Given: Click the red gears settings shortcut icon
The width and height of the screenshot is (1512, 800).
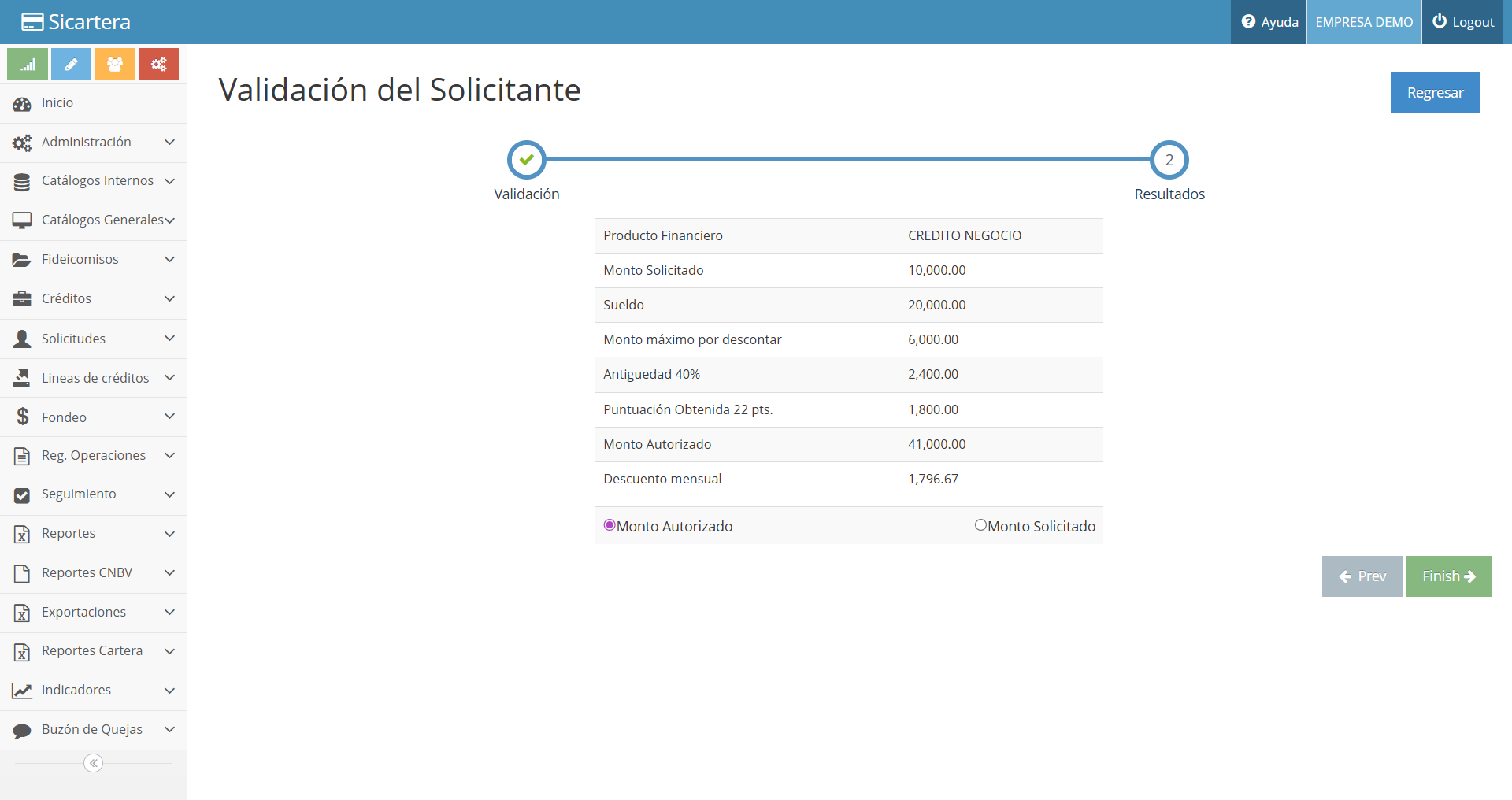Looking at the screenshot, I should point(158,64).
